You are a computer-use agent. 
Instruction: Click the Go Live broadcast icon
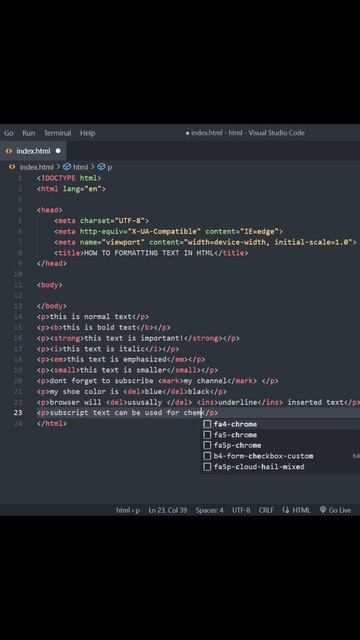pos(323,510)
